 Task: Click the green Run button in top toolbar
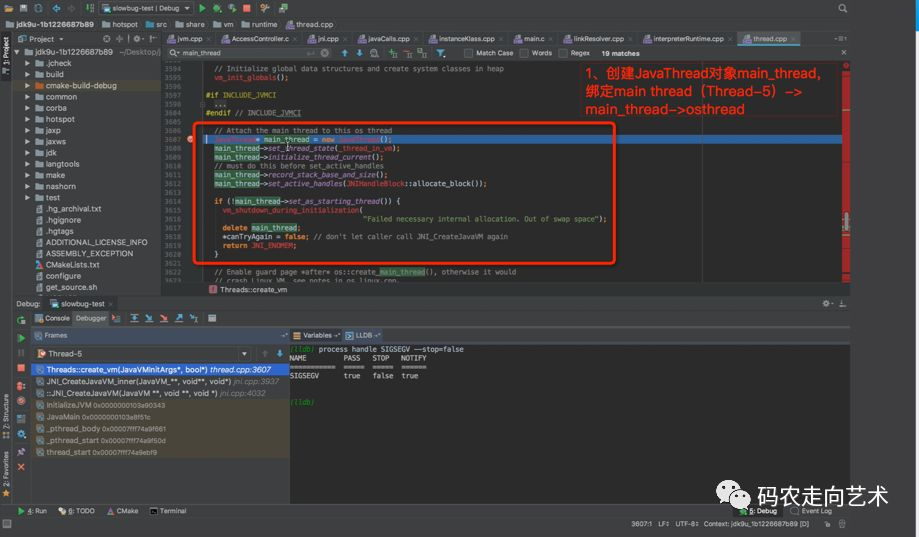point(203,8)
